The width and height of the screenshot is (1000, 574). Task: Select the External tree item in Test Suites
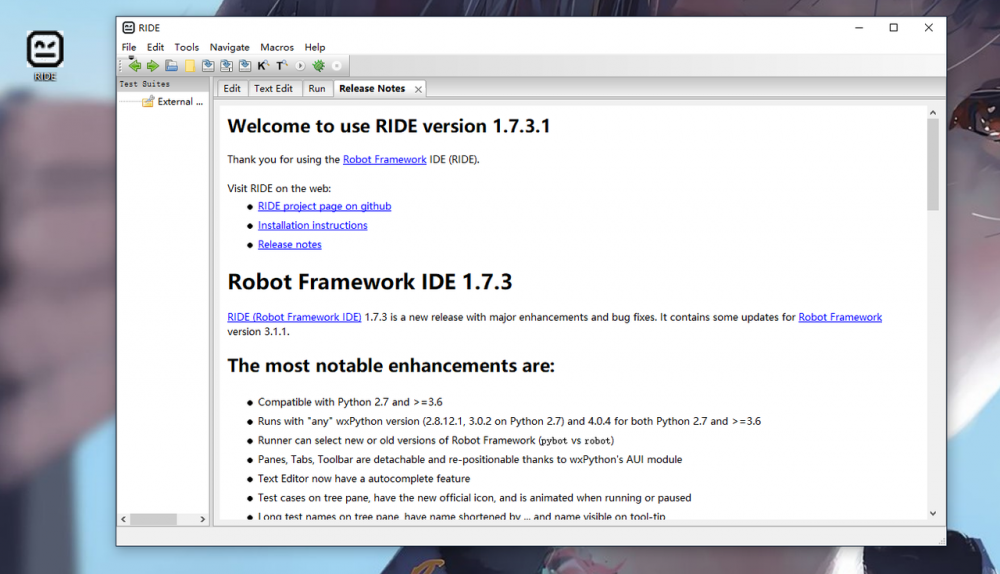coord(180,101)
